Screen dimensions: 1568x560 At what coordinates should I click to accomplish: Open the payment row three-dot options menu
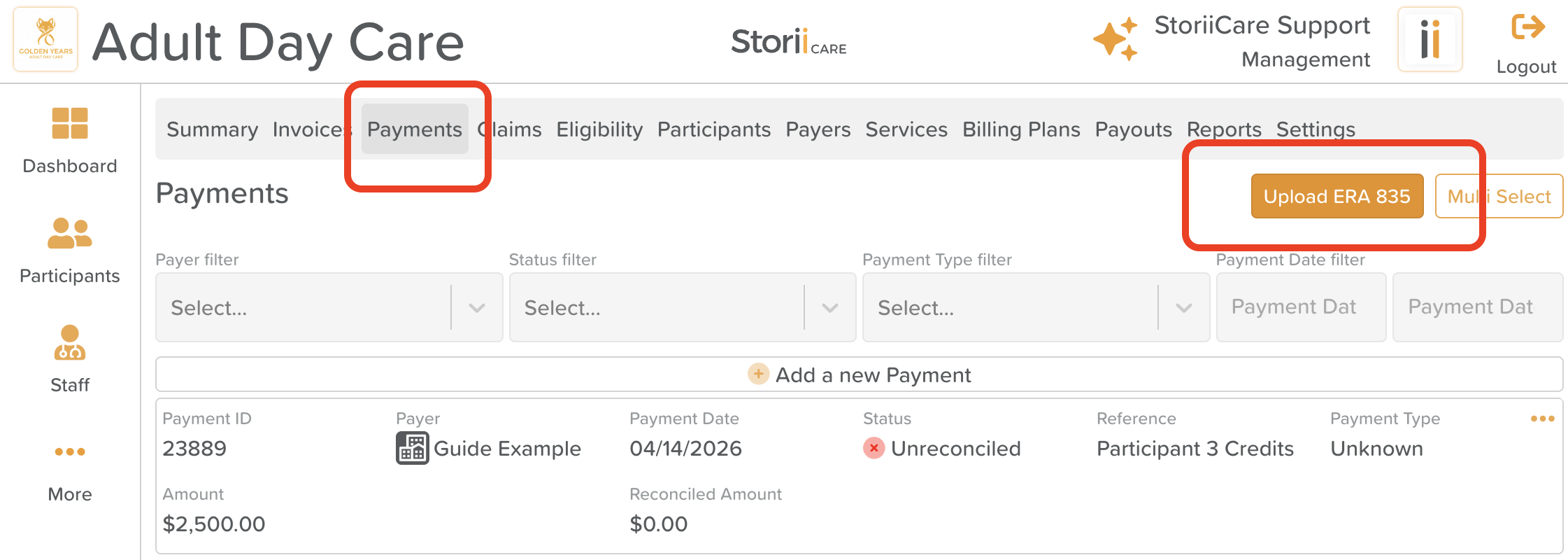coord(1542,419)
